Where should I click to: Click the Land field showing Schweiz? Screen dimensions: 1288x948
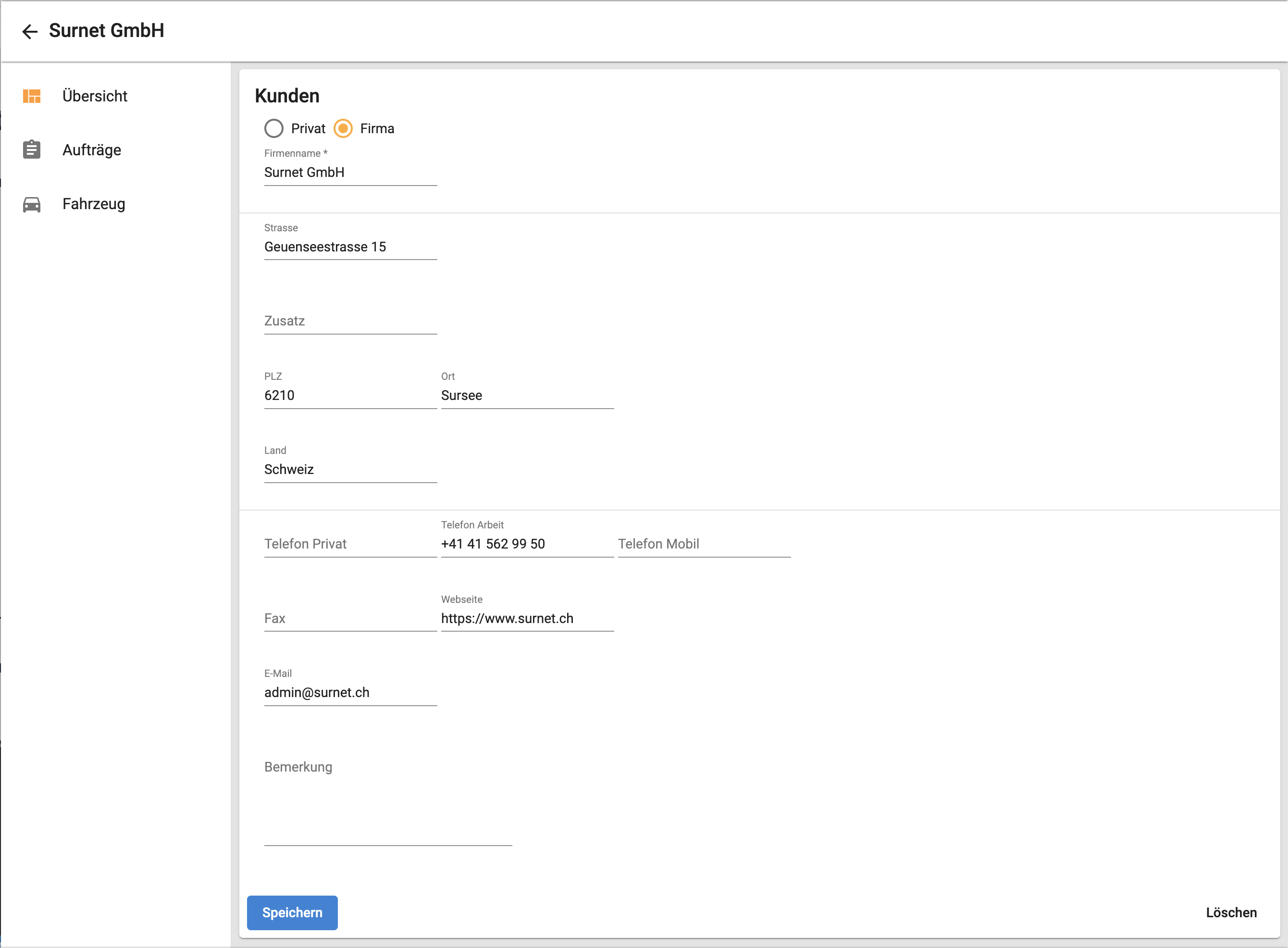point(350,469)
